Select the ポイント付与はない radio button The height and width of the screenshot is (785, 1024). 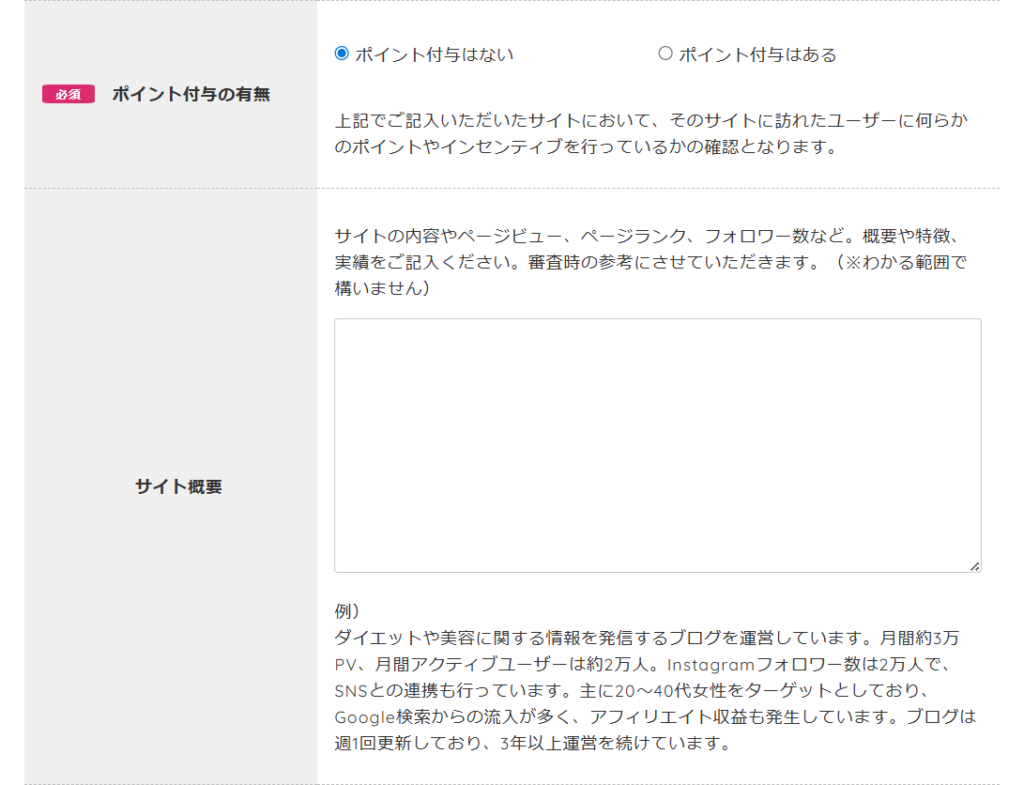click(x=342, y=54)
